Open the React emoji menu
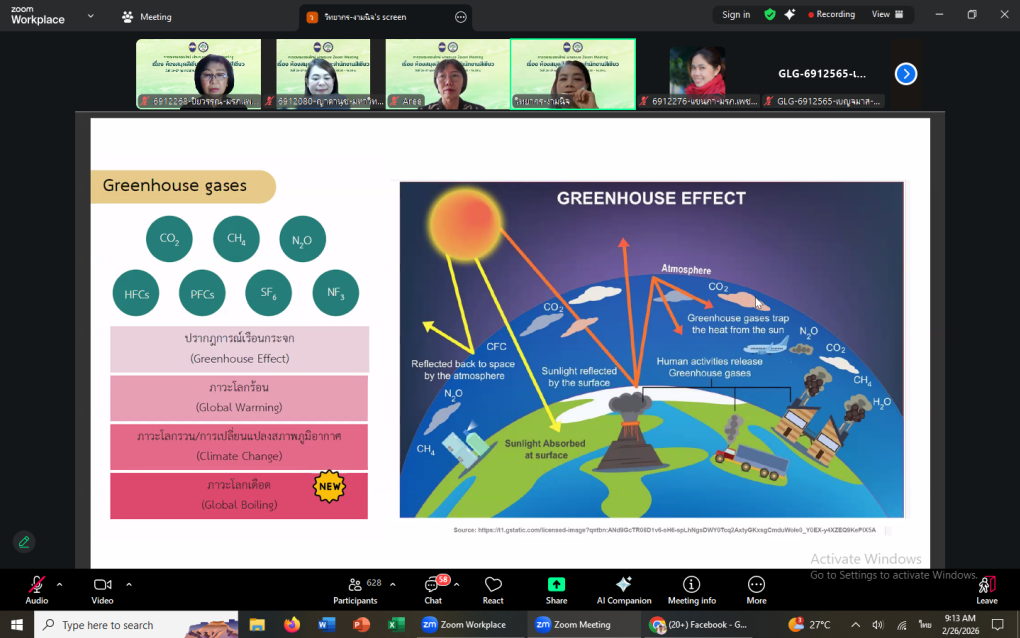The height and width of the screenshot is (638, 1020). click(x=493, y=589)
